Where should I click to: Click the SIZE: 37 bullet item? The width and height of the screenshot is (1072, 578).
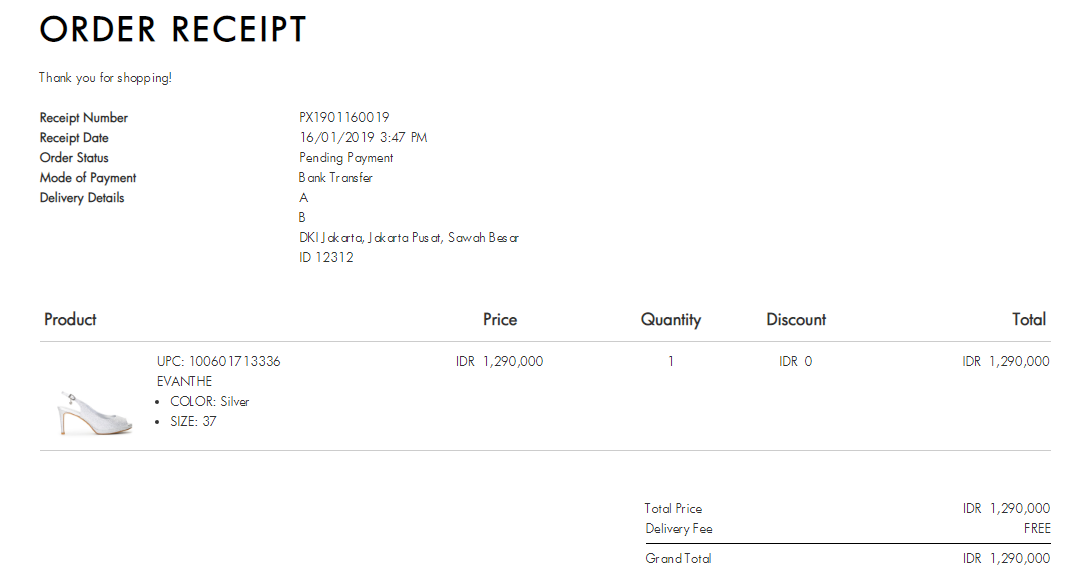[x=193, y=421]
